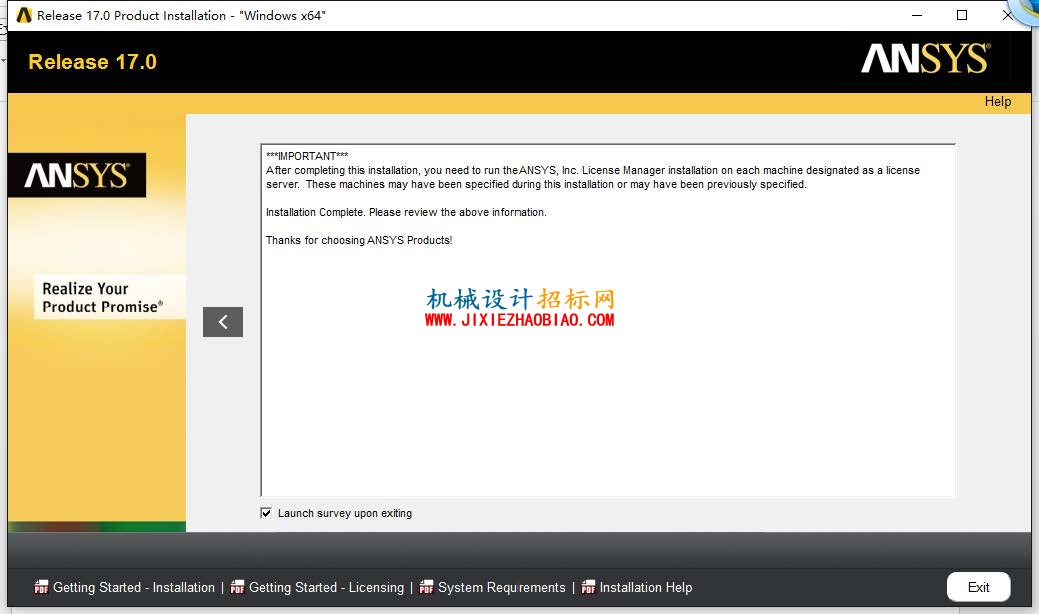The image size is (1039, 614).
Task: Click the 'Launch survey upon exiting' label
Action: [x=345, y=513]
